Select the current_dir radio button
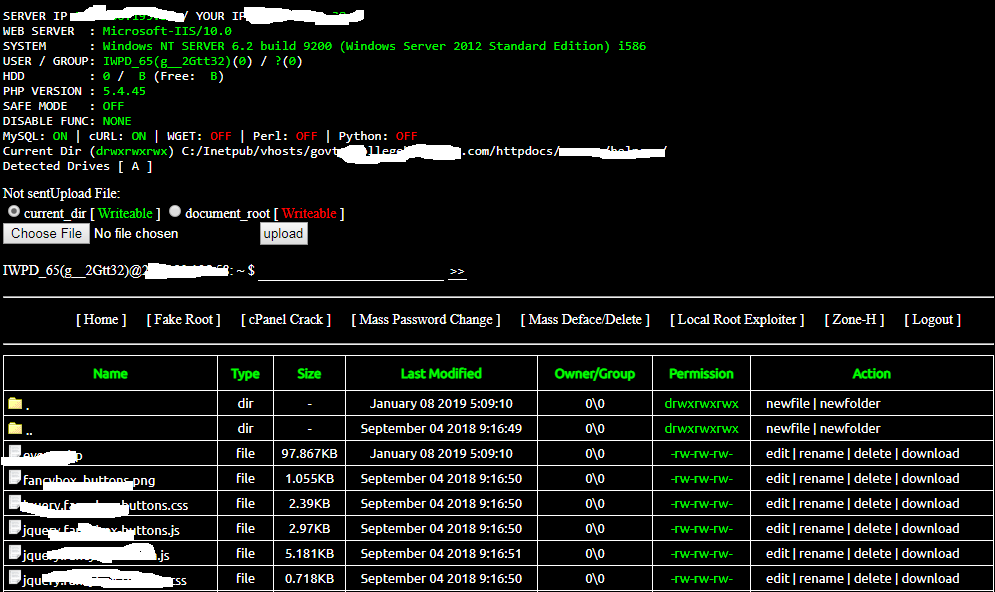The image size is (995, 592). pos(14,211)
